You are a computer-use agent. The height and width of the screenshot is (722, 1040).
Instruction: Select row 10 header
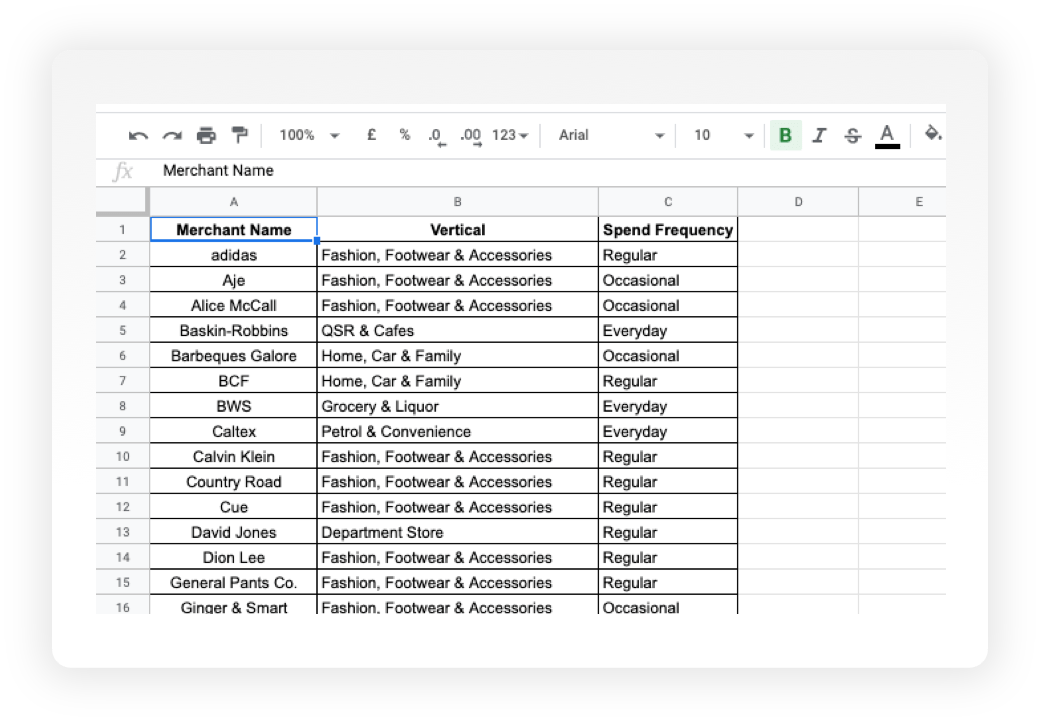click(x=123, y=456)
